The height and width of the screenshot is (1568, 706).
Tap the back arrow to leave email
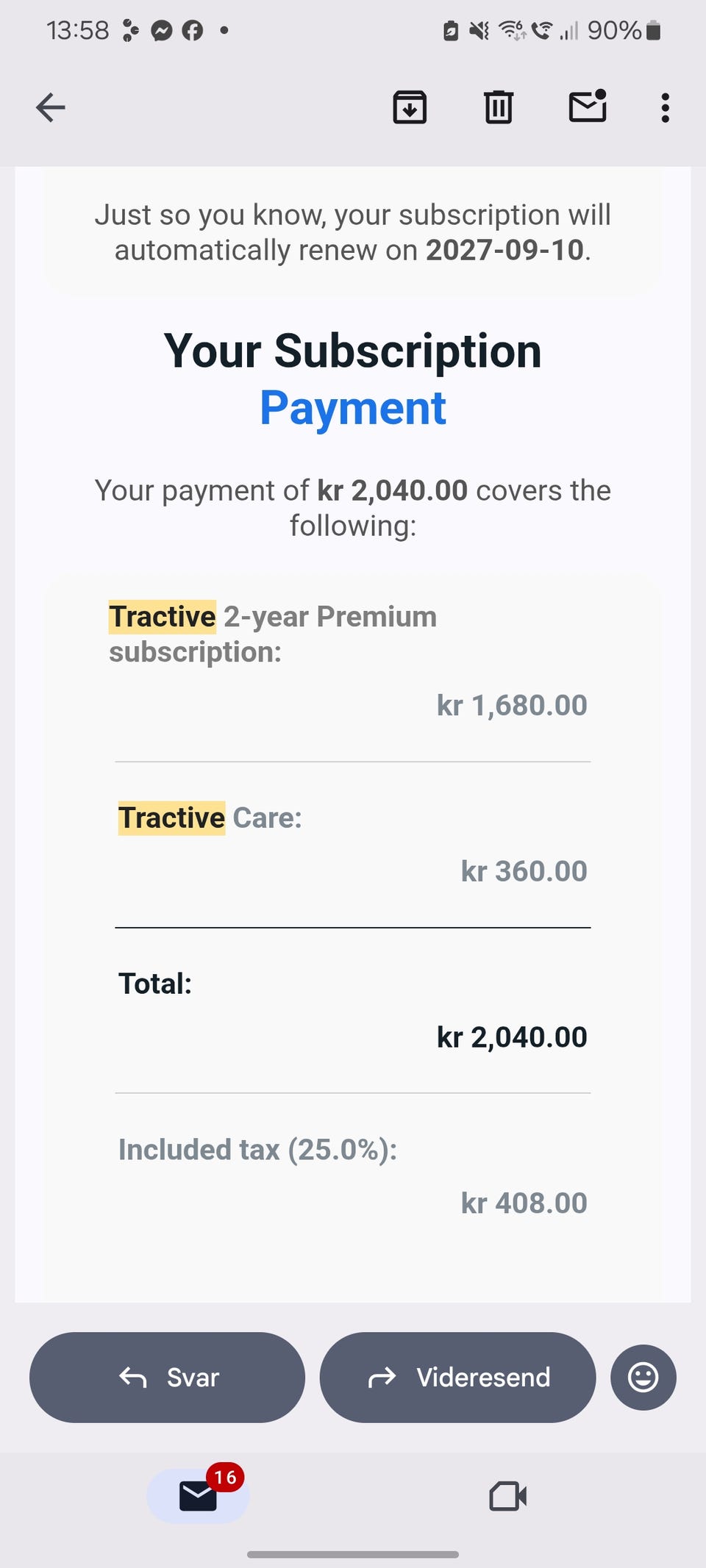coord(51,107)
